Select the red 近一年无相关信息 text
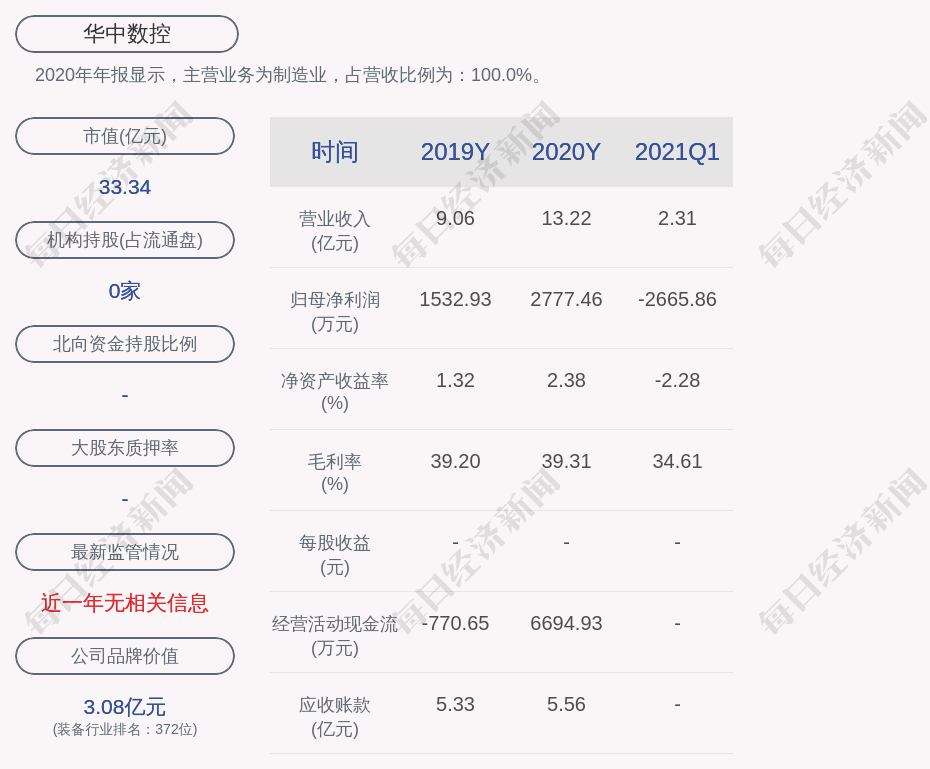Viewport: 930px width, 769px height. click(x=125, y=603)
